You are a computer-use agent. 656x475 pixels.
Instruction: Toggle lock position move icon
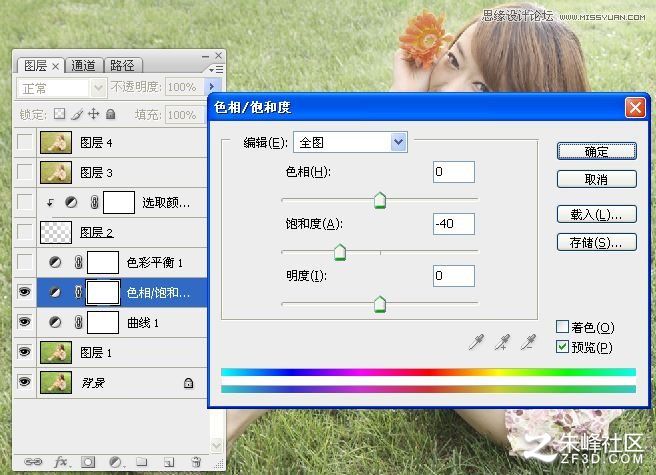click(x=93, y=114)
